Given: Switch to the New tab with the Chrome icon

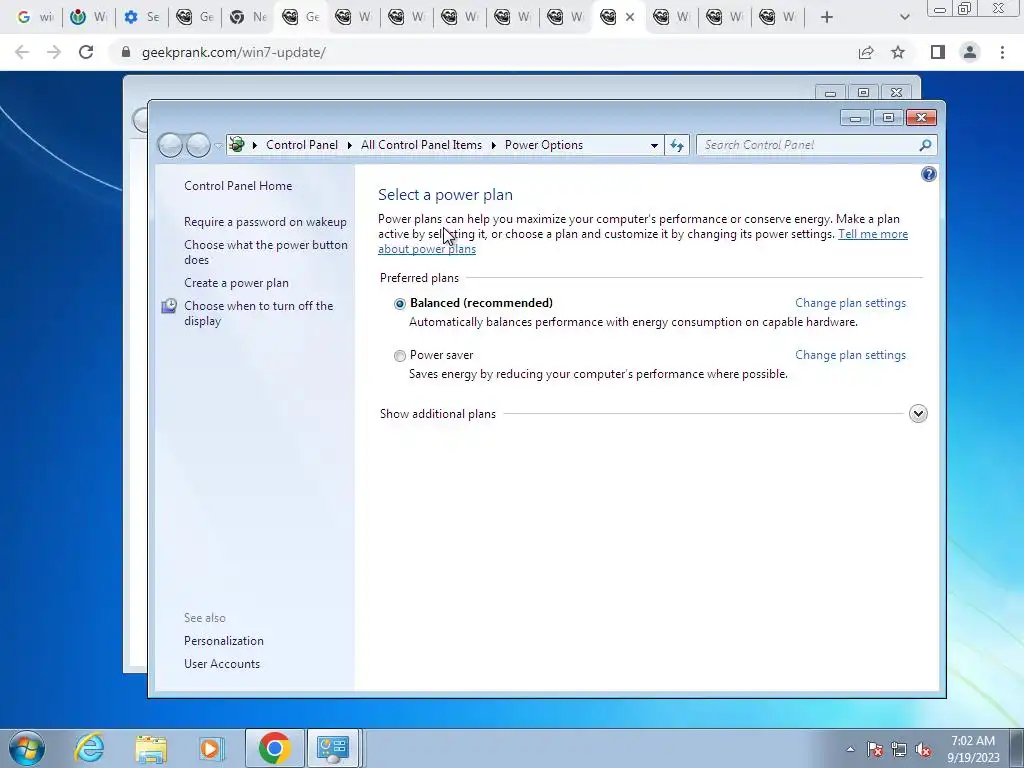Looking at the screenshot, I should click(248, 17).
